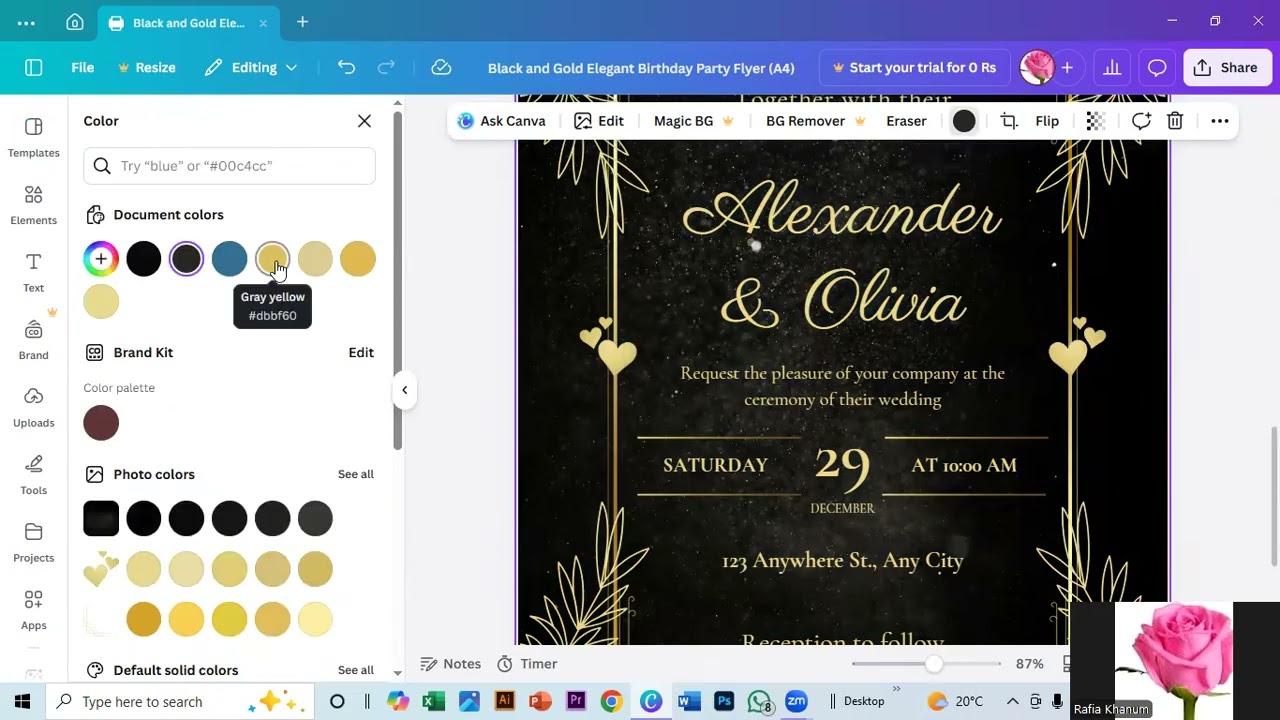Select the Gray yellow #dbbf60 swatch
The height and width of the screenshot is (720, 1280).
click(272, 259)
